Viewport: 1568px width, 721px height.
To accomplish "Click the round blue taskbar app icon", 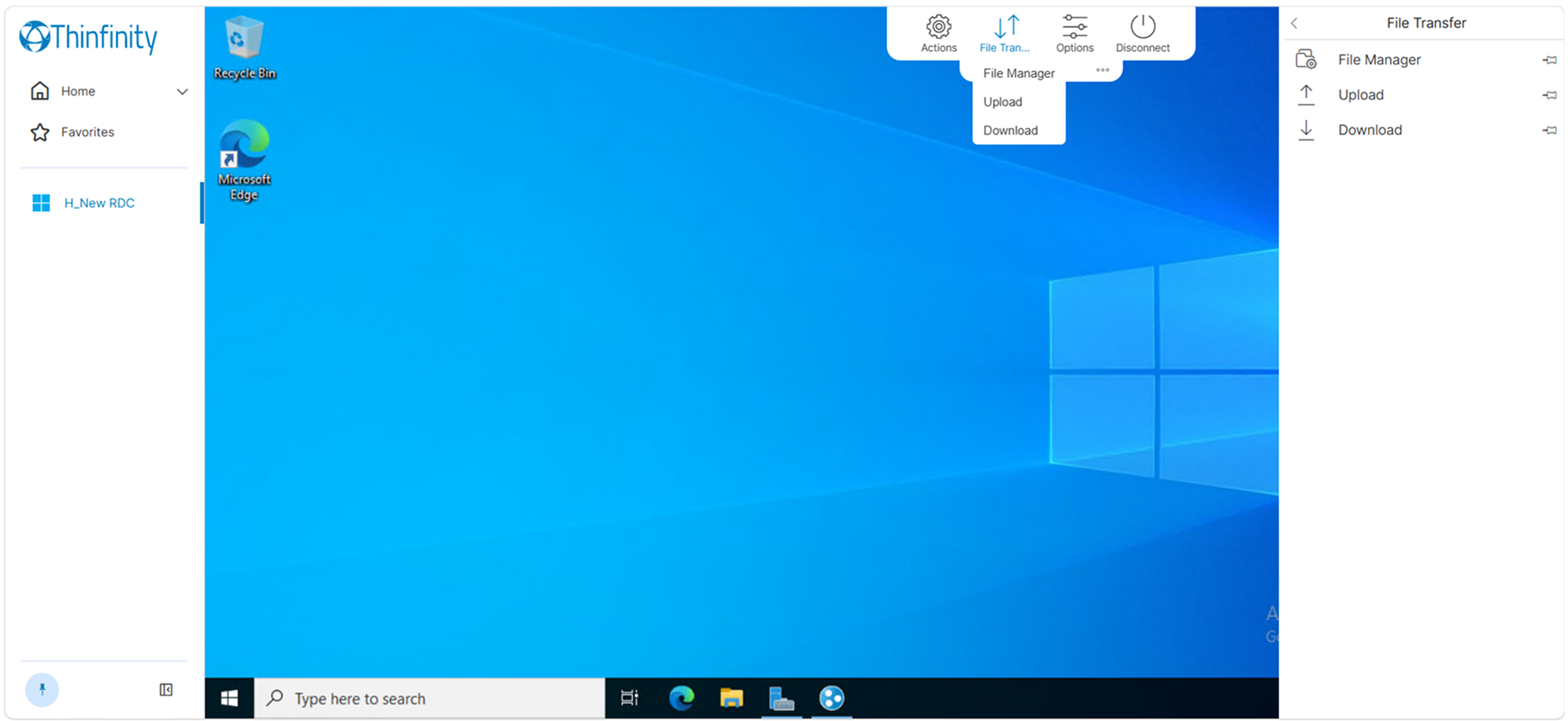I will click(x=831, y=698).
